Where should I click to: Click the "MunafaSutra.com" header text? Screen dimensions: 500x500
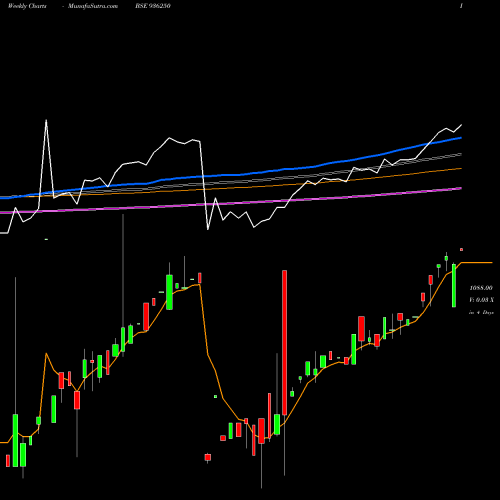click(x=93, y=6)
